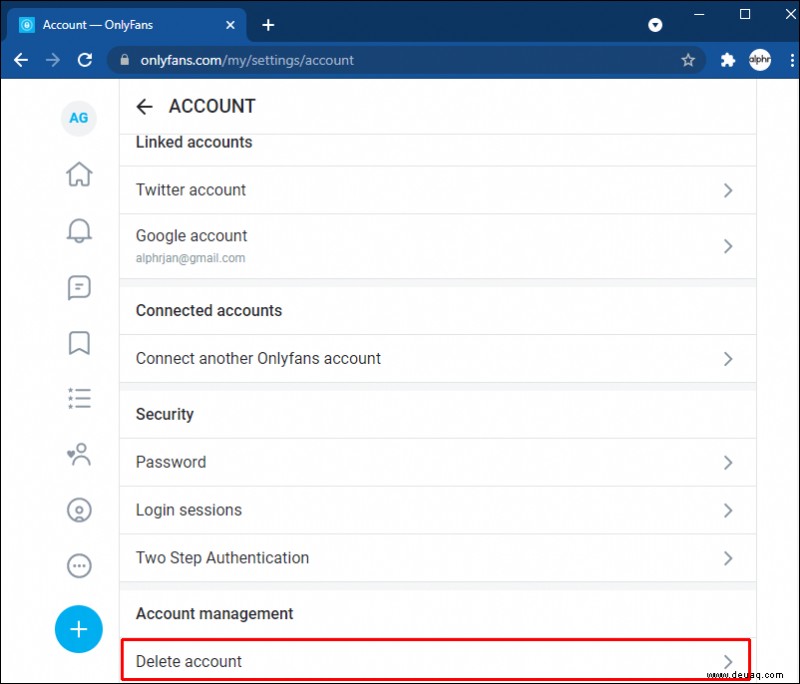Image resolution: width=800 pixels, height=684 pixels.
Task: Minimize the browser window
Action: [x=699, y=14]
